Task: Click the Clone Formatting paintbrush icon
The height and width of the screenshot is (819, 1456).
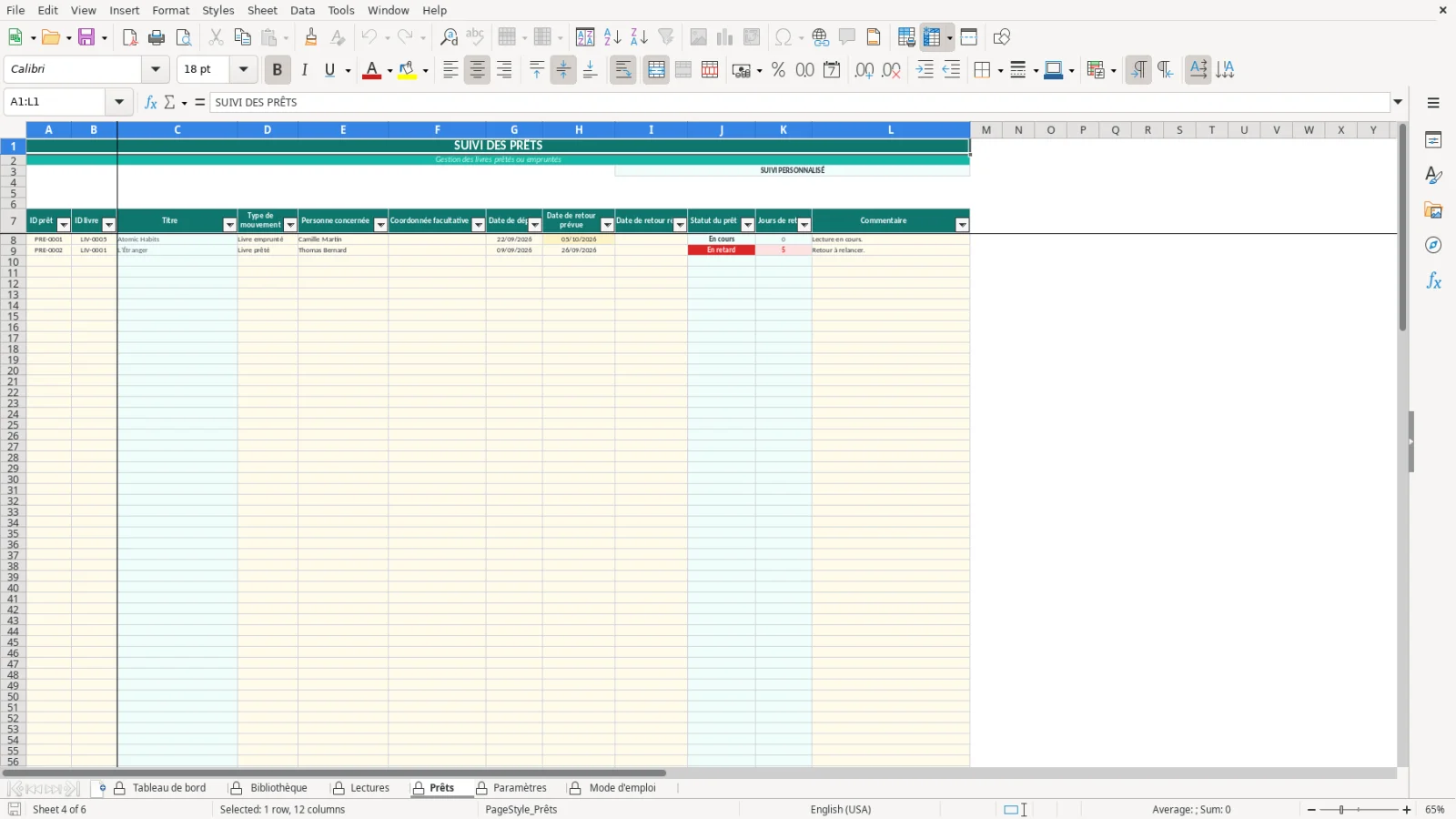Action: [x=311, y=37]
